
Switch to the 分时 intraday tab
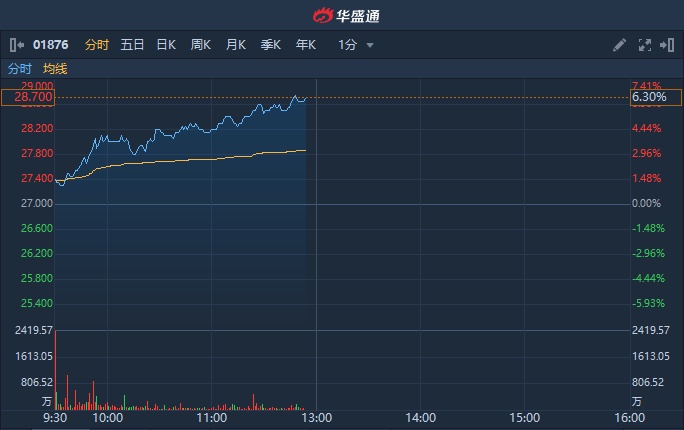click(x=96, y=45)
